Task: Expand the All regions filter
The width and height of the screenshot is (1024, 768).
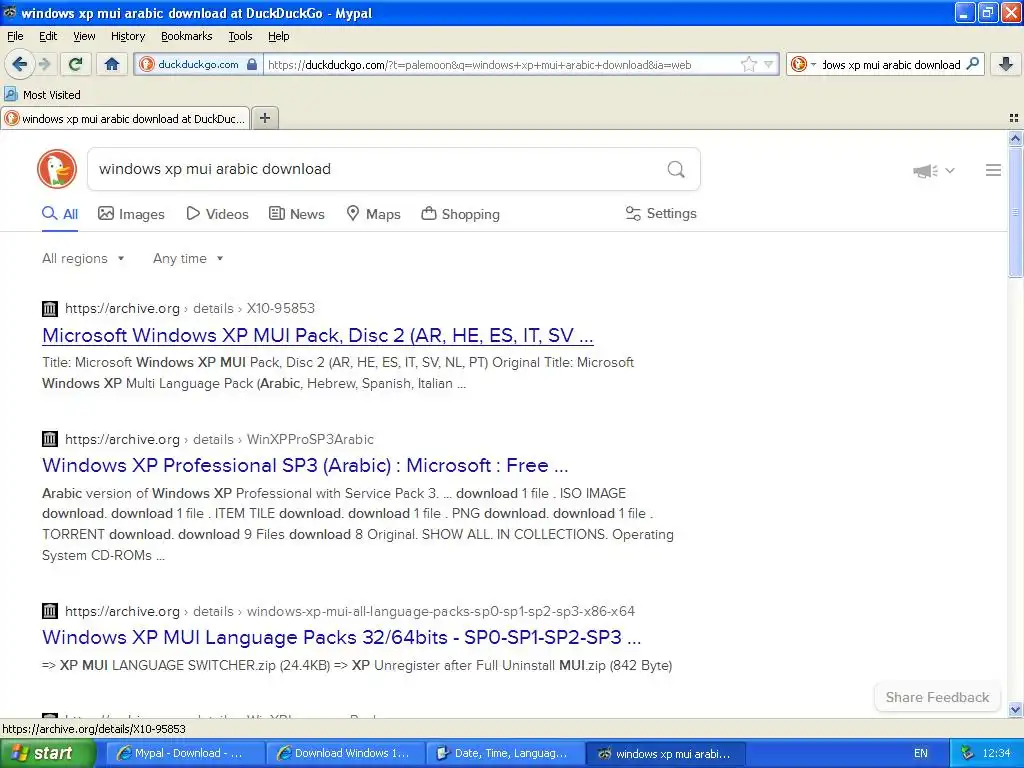Action: [x=83, y=259]
